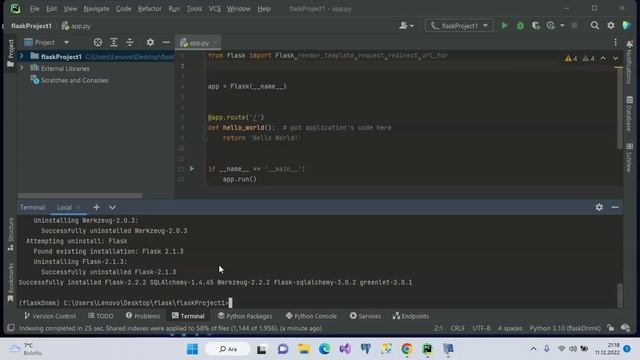Open editor tabs more options menu

coord(616,42)
